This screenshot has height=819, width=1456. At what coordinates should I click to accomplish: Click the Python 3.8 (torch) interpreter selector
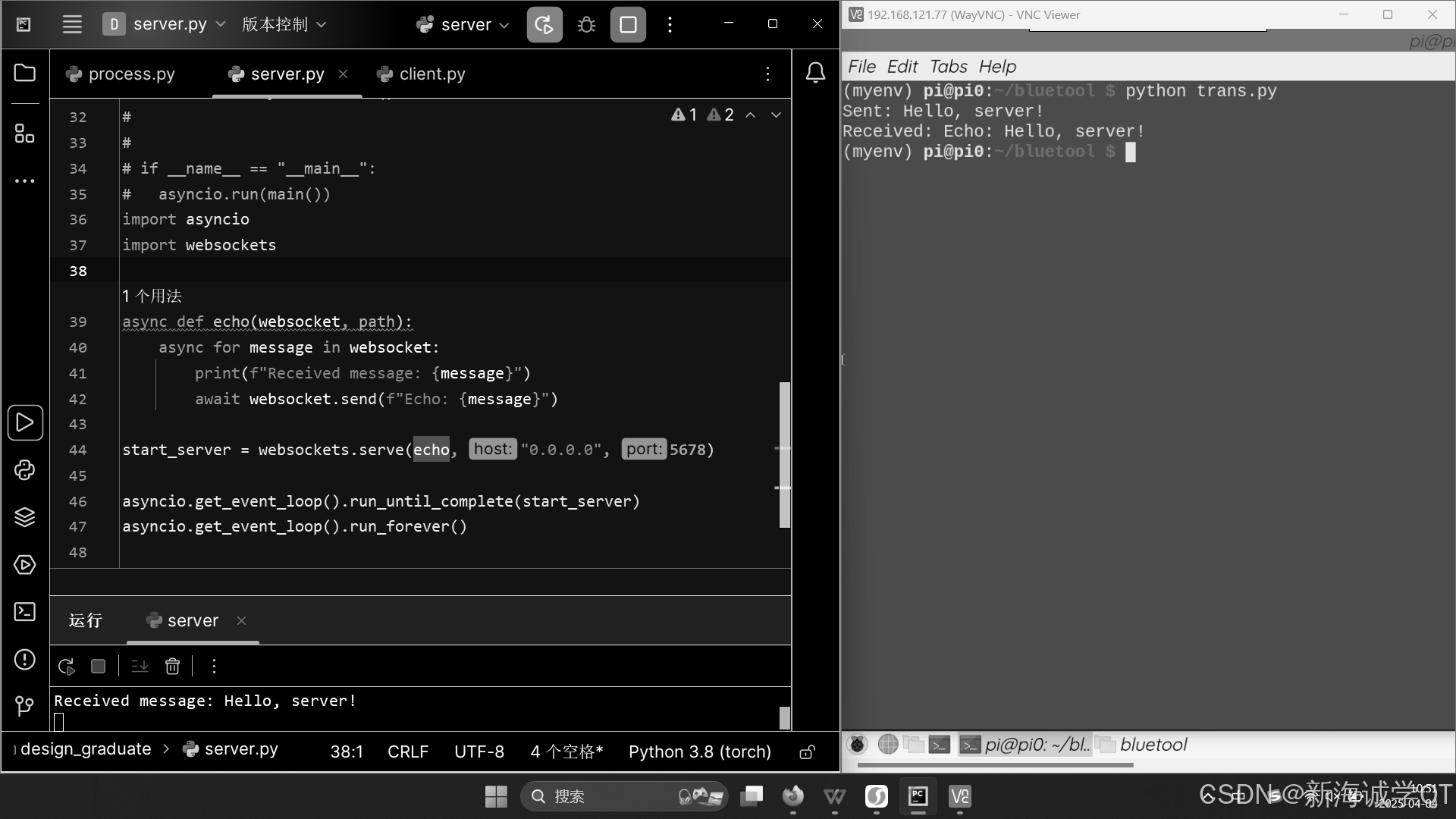699,752
